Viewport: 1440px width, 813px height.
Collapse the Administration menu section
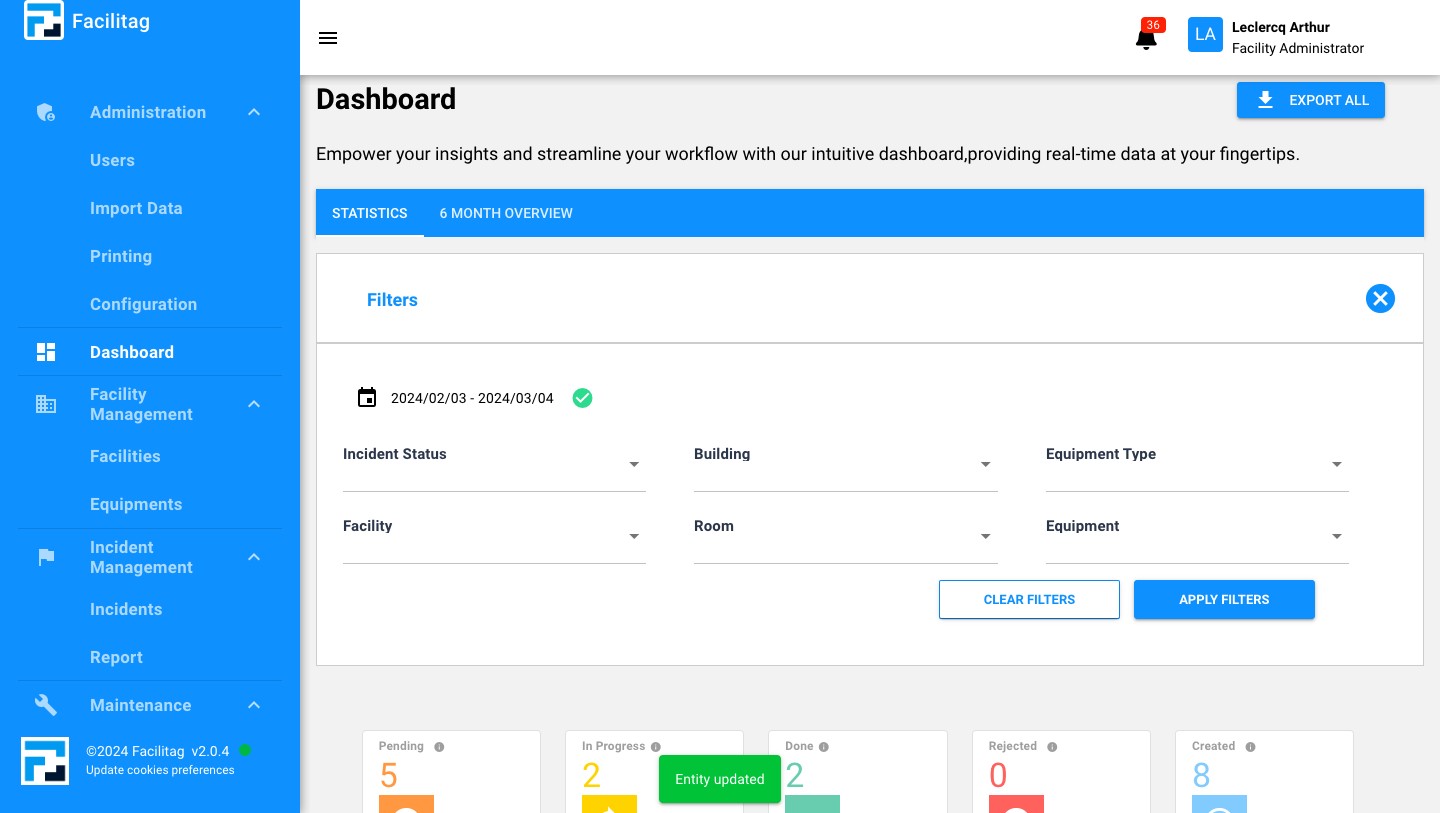tap(254, 113)
